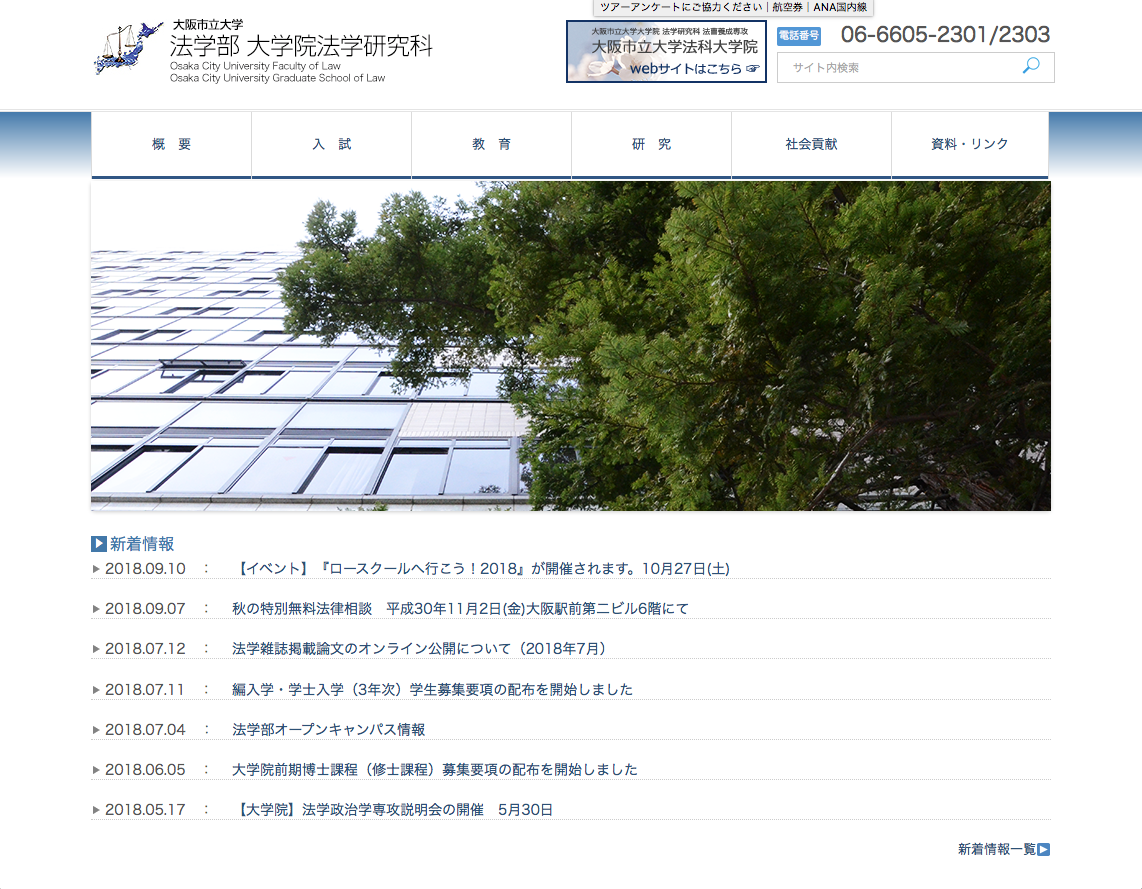The image size is (1142, 889).
Task: Click the 新着情報 section heading
Action: tap(142, 544)
